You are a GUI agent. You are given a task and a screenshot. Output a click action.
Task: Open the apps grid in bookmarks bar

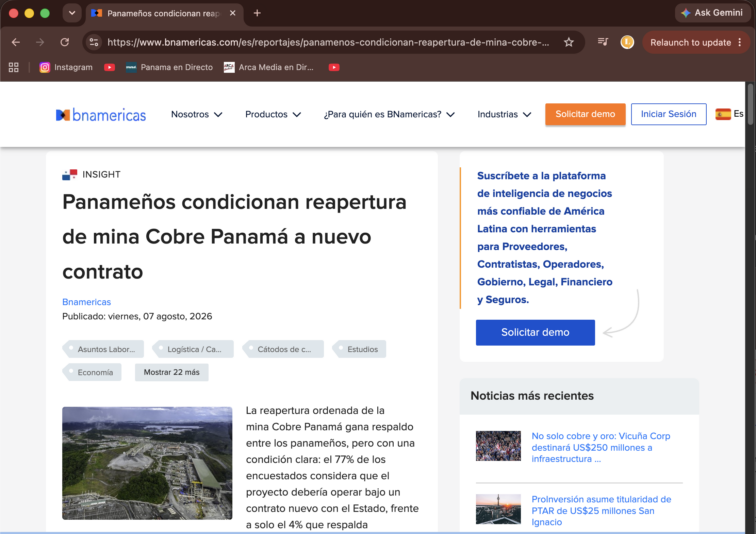click(x=14, y=67)
